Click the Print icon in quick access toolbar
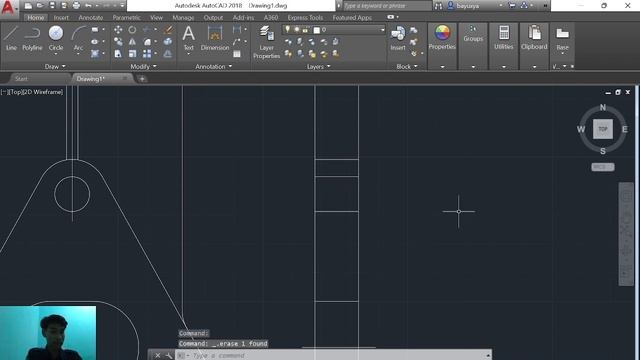 click(76, 6)
